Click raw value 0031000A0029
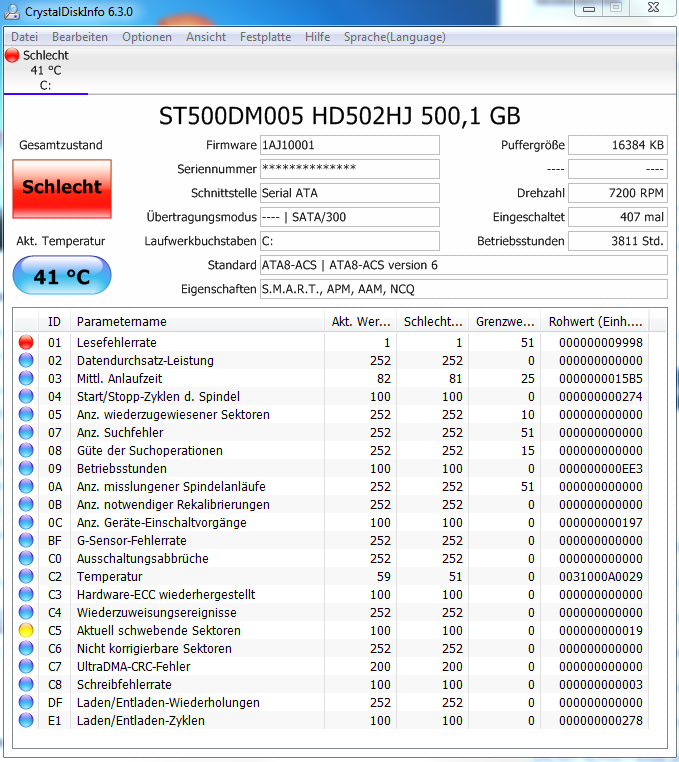The height and width of the screenshot is (762, 679). click(x=601, y=576)
